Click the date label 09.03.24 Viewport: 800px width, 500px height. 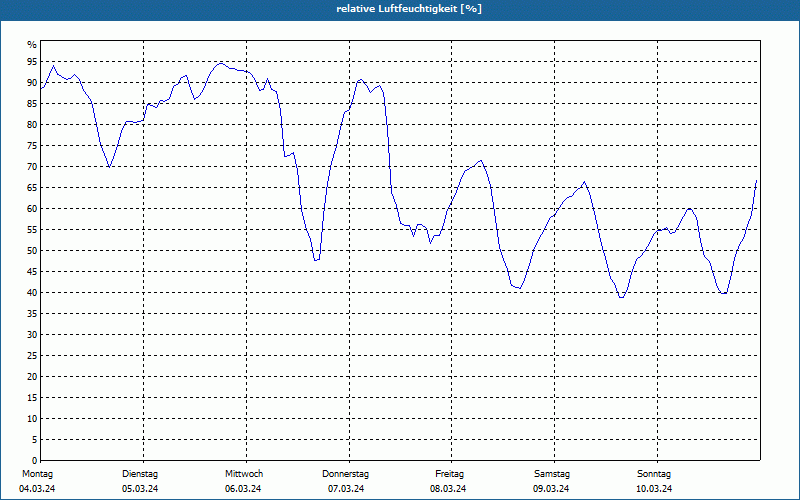coord(551,489)
